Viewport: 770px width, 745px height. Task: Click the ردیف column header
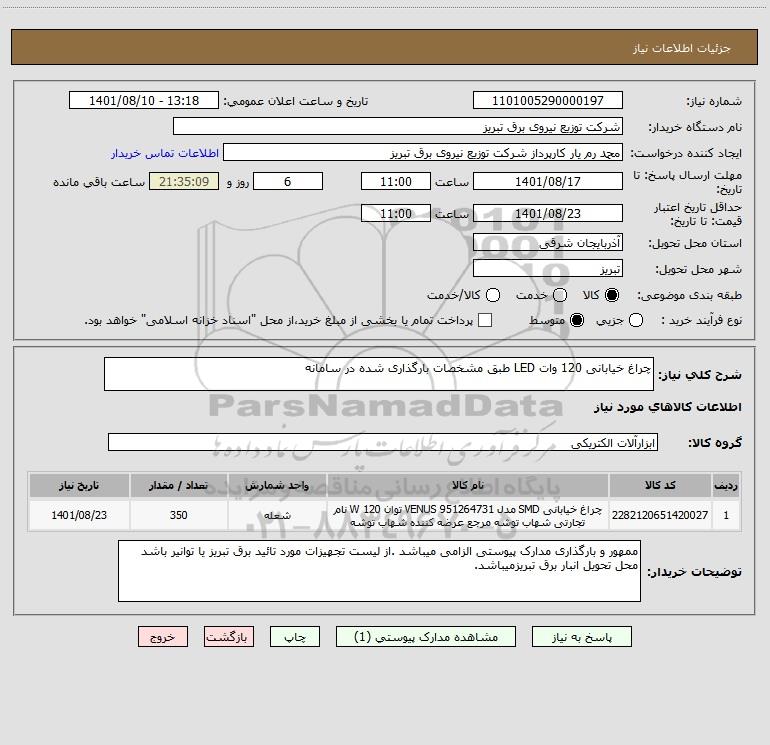click(726, 485)
